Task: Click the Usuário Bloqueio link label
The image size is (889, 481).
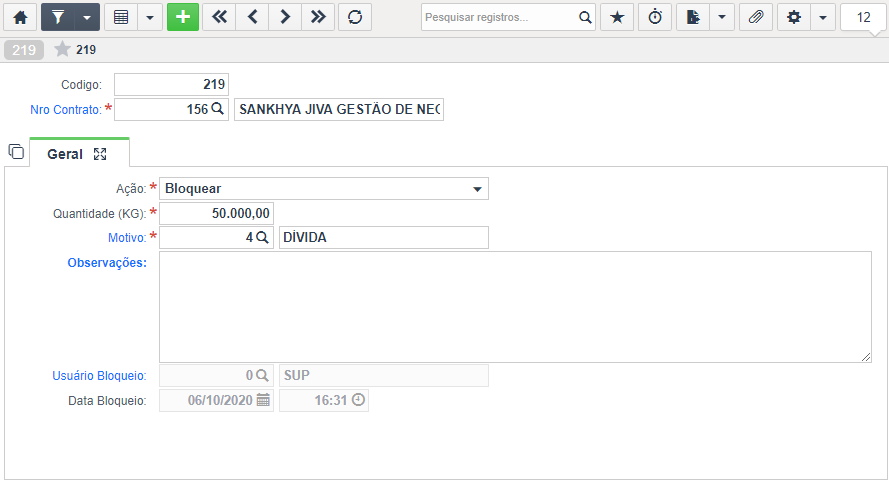Action: click(99, 375)
